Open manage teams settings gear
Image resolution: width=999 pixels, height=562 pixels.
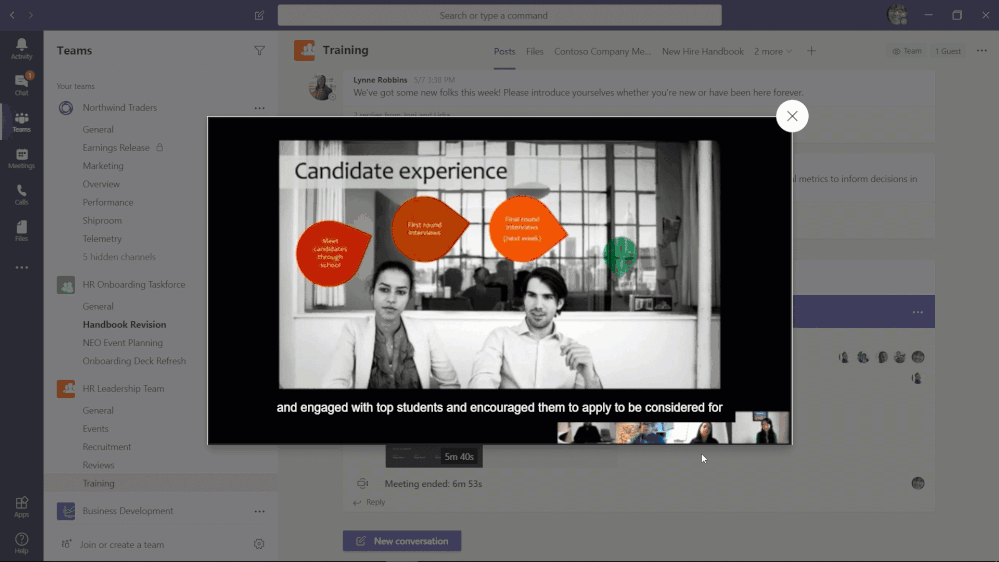(x=259, y=544)
